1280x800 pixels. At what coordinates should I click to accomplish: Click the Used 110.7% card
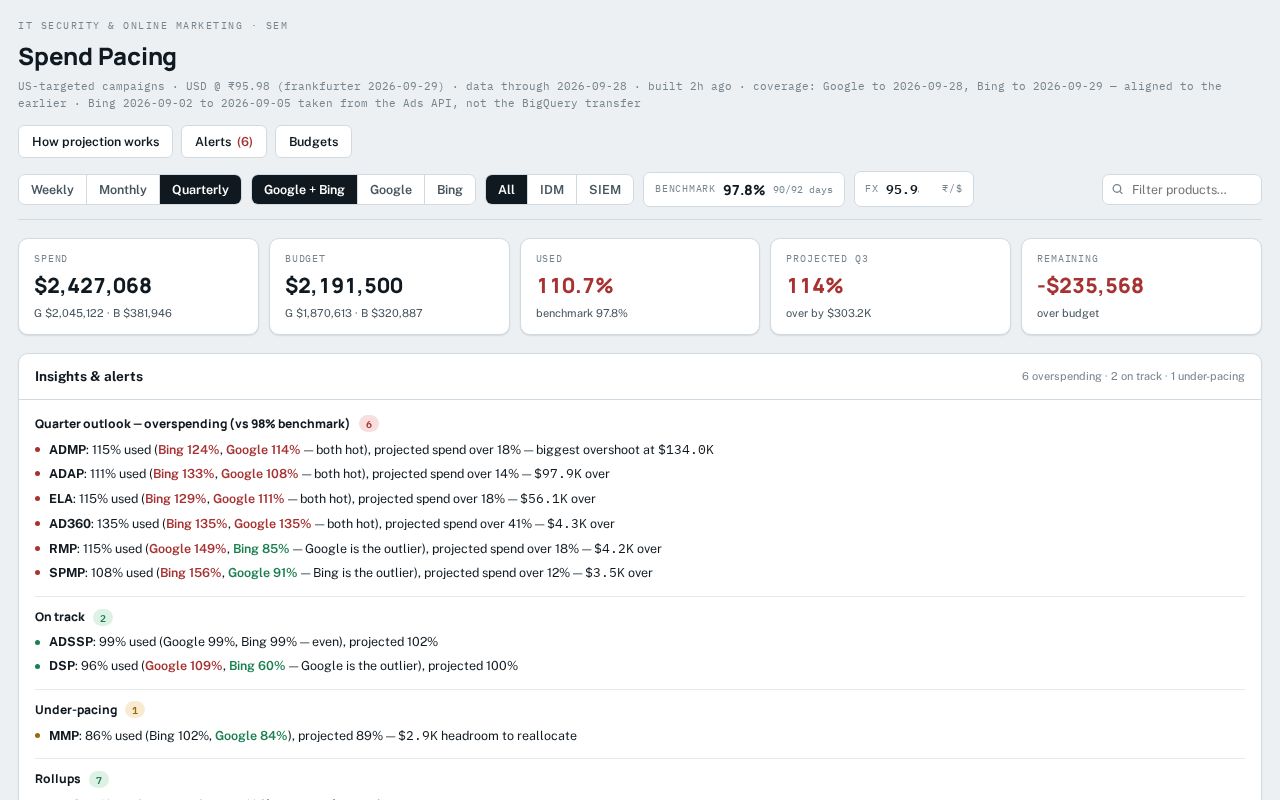click(x=640, y=286)
